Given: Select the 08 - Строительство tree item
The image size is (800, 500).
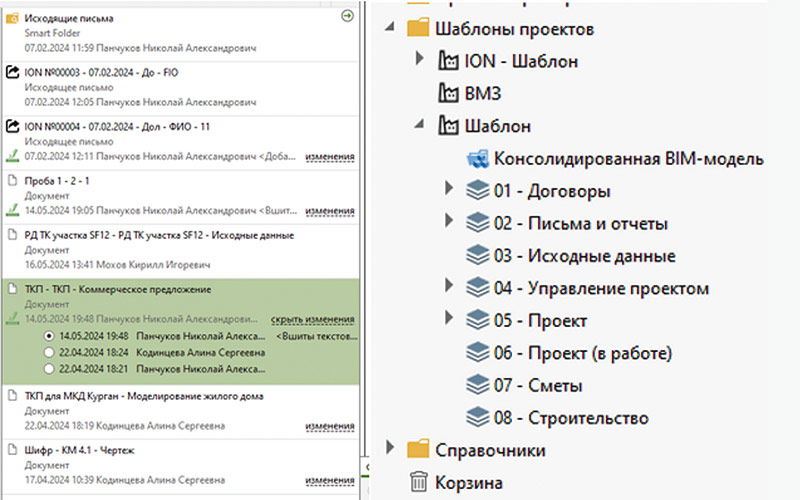Looking at the screenshot, I should click(x=557, y=417).
